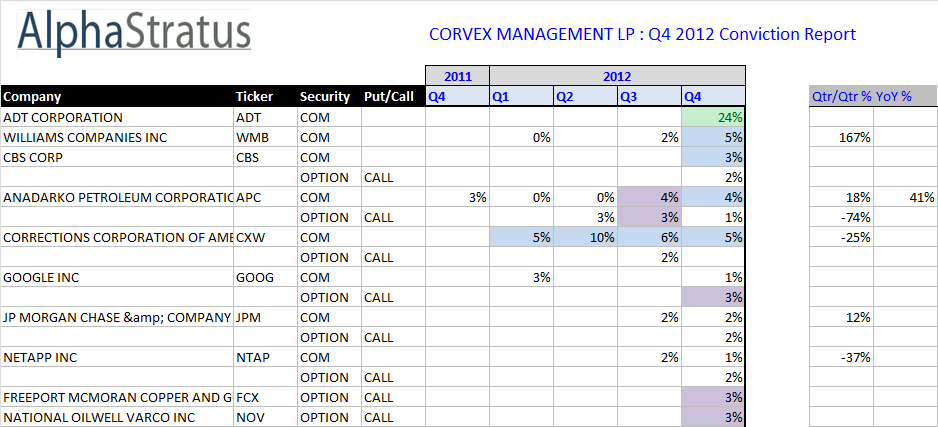This screenshot has height=427, width=938.
Task: Click the AlphaStratus logo
Action: (x=134, y=34)
